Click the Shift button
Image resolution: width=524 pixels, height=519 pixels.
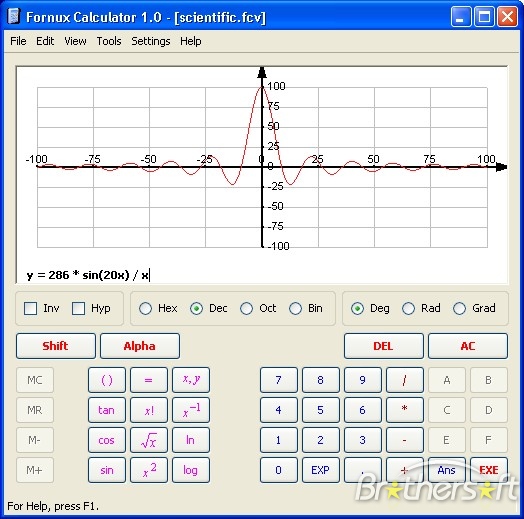[x=56, y=346]
